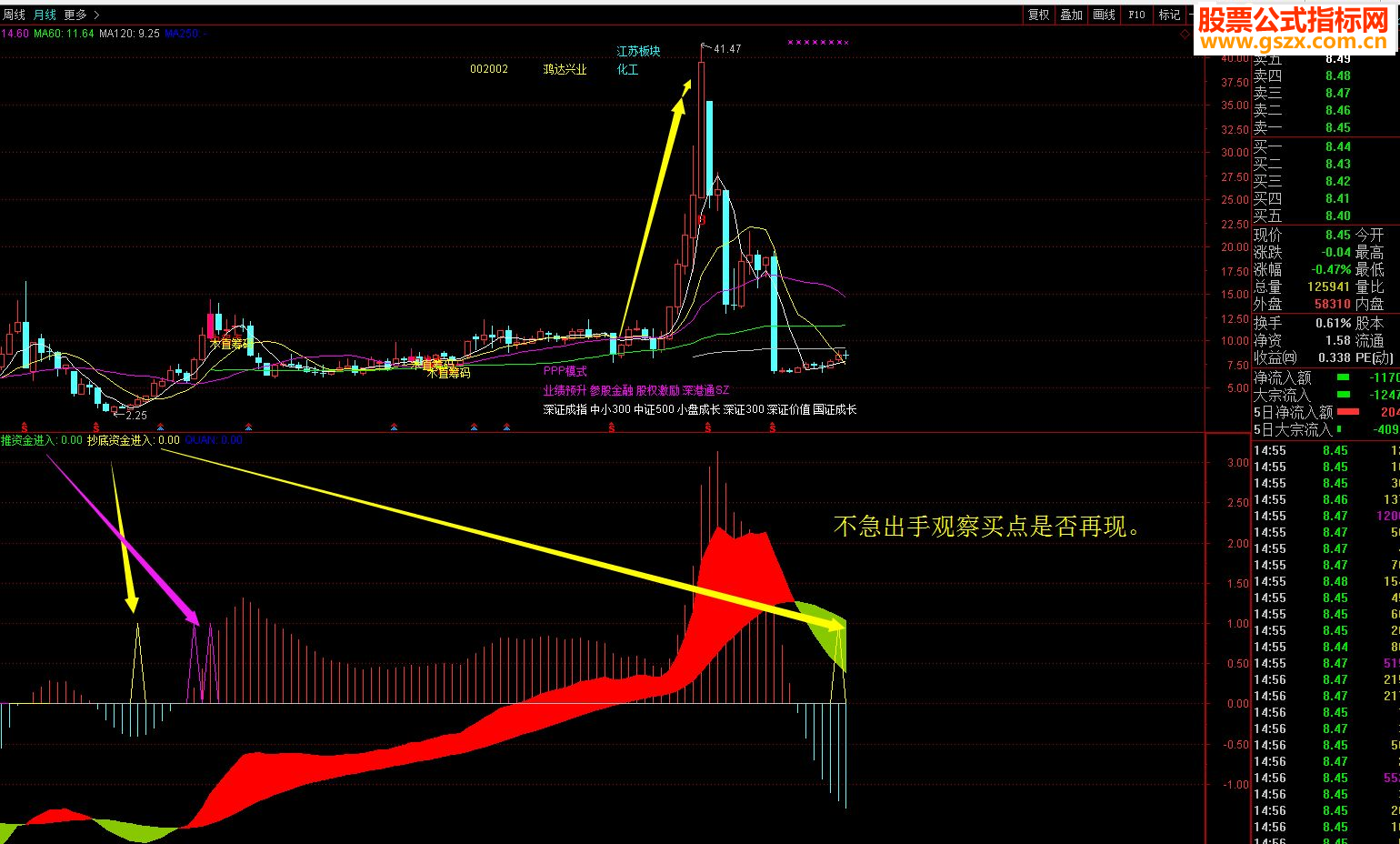Click the 叠加 overlay button
1400x844 pixels.
1071,15
